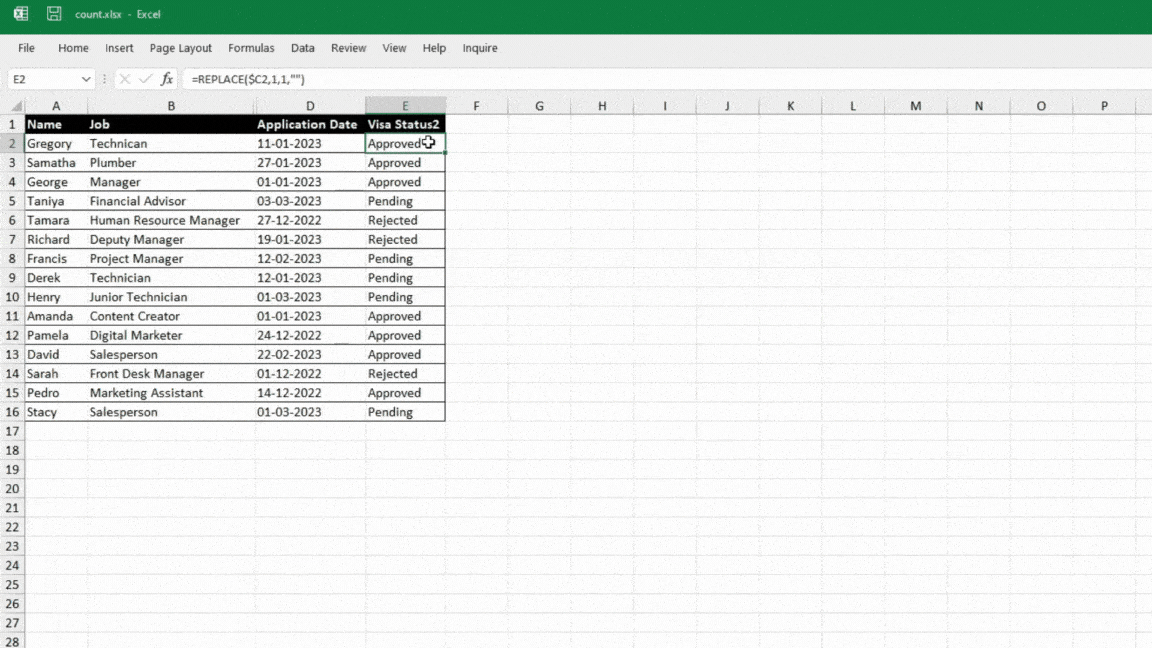Switch to the Formulas tab
This screenshot has width=1152, height=648.
(x=251, y=47)
